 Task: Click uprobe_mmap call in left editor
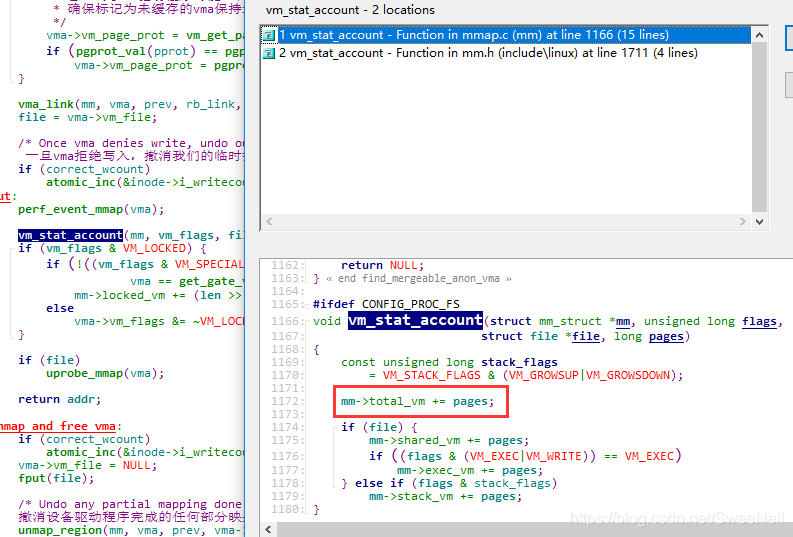(x=84, y=373)
